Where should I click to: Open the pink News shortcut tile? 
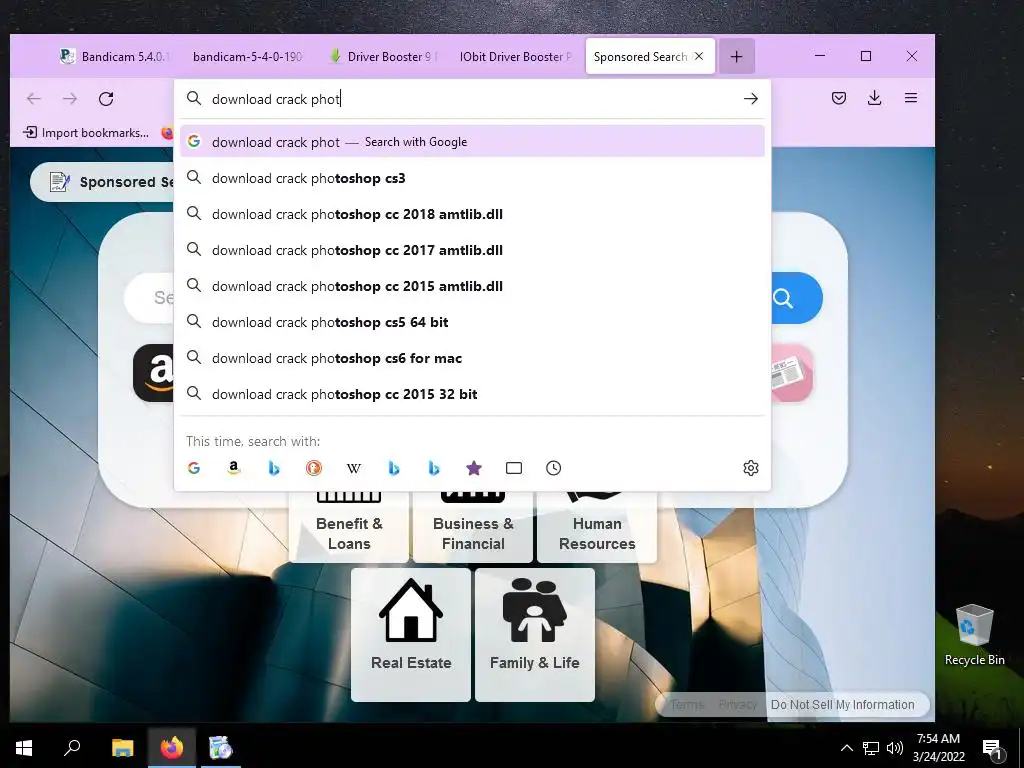(792, 373)
